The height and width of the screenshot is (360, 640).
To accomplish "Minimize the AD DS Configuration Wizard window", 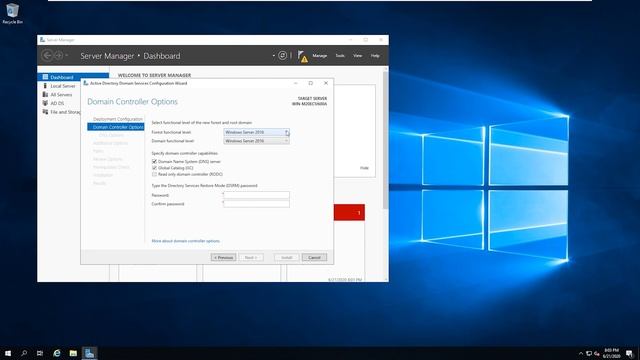I will tap(296, 83).
